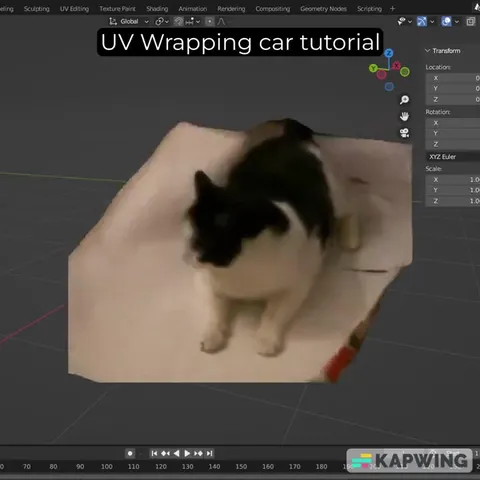Click the zoom view magnifier icon
The height and width of the screenshot is (480, 480).
(x=404, y=100)
